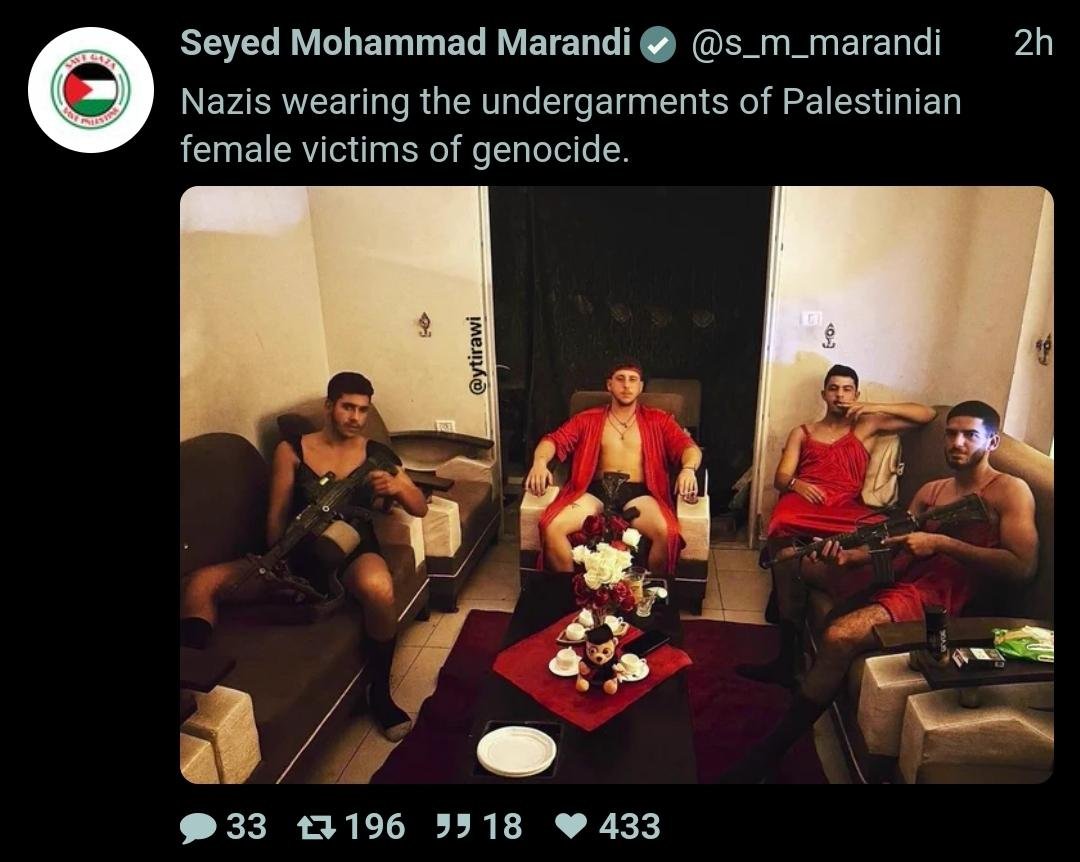Click the line 'female victims of genocide.'

[405, 150]
